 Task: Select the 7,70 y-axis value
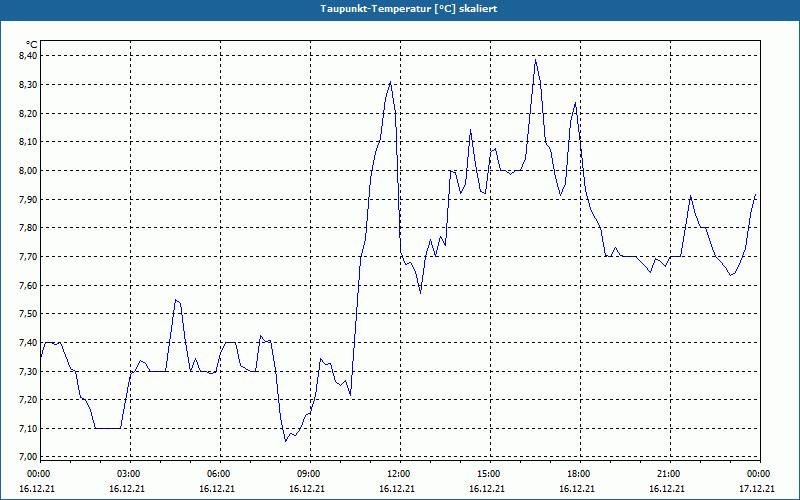(27, 257)
